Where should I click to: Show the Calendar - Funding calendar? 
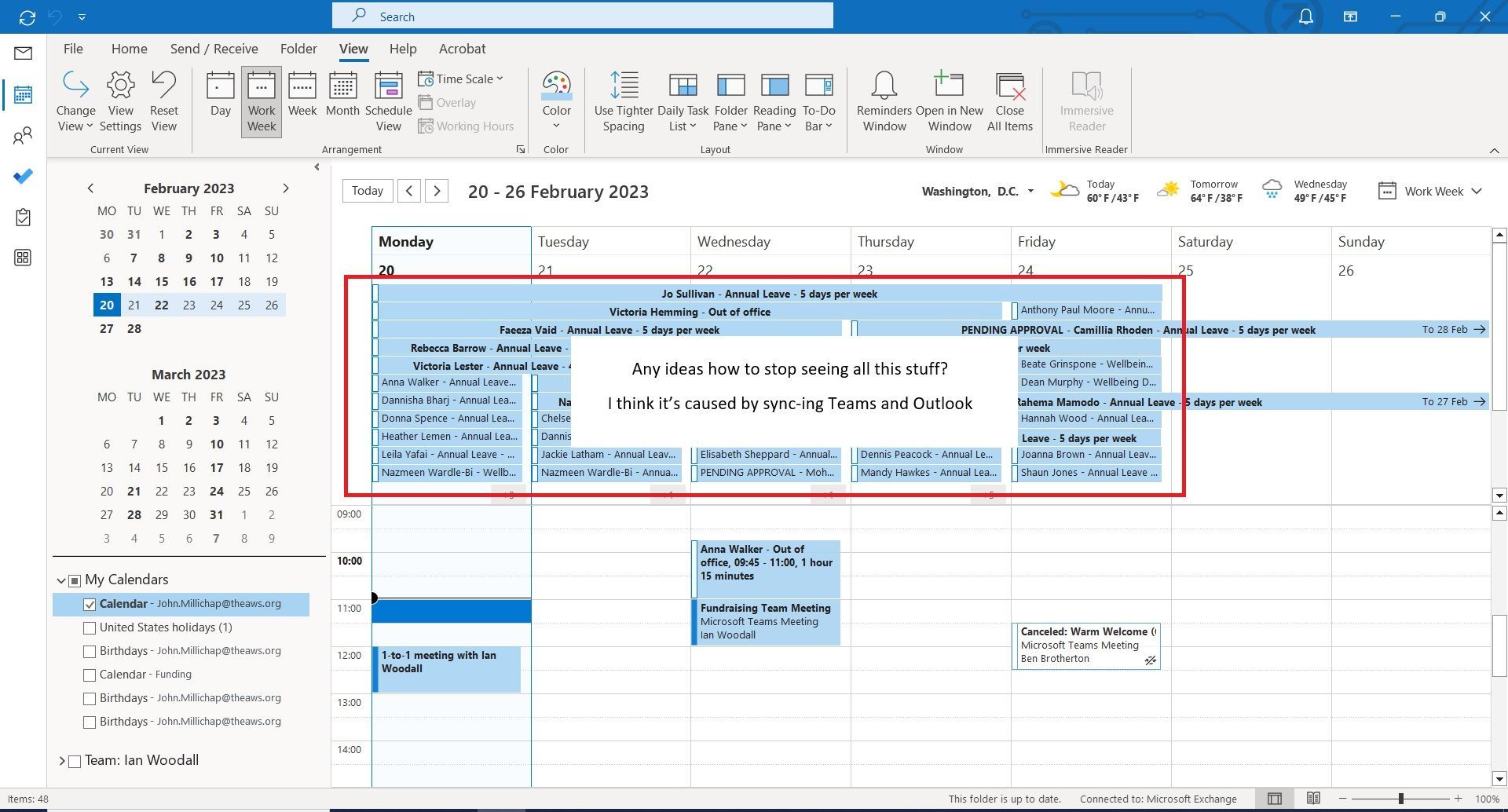[x=90, y=675]
